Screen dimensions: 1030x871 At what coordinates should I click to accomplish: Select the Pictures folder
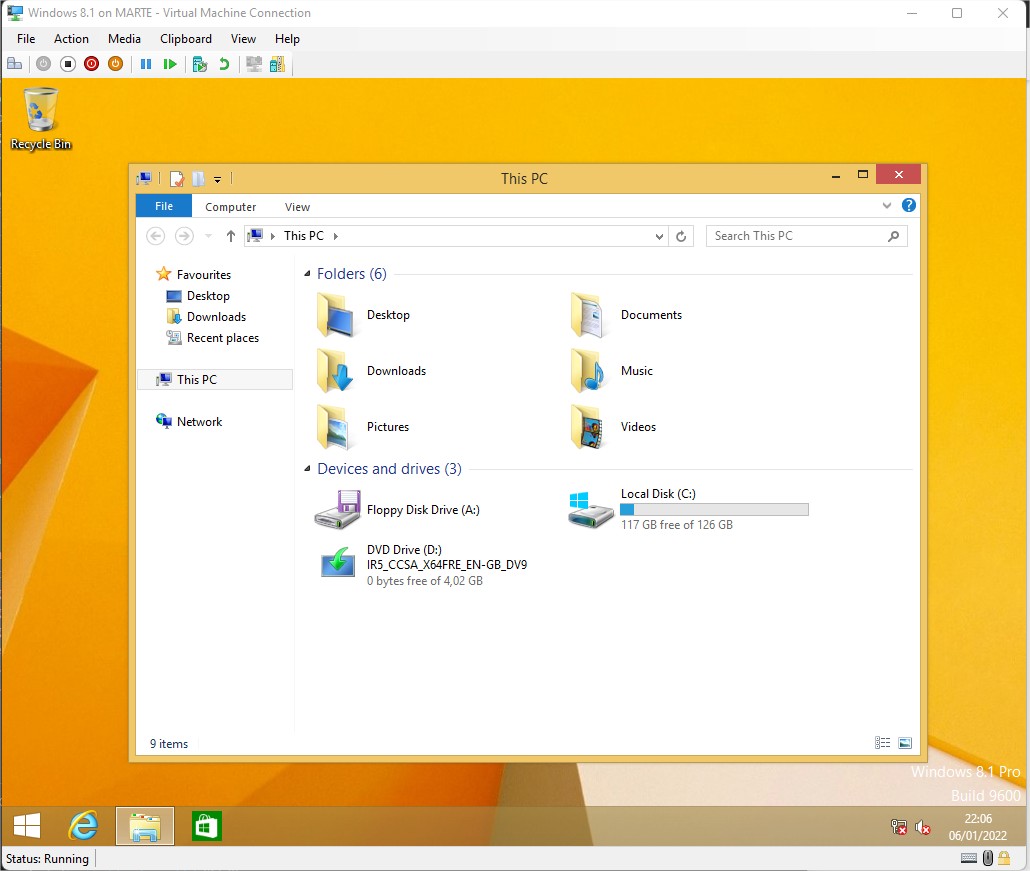click(363, 427)
